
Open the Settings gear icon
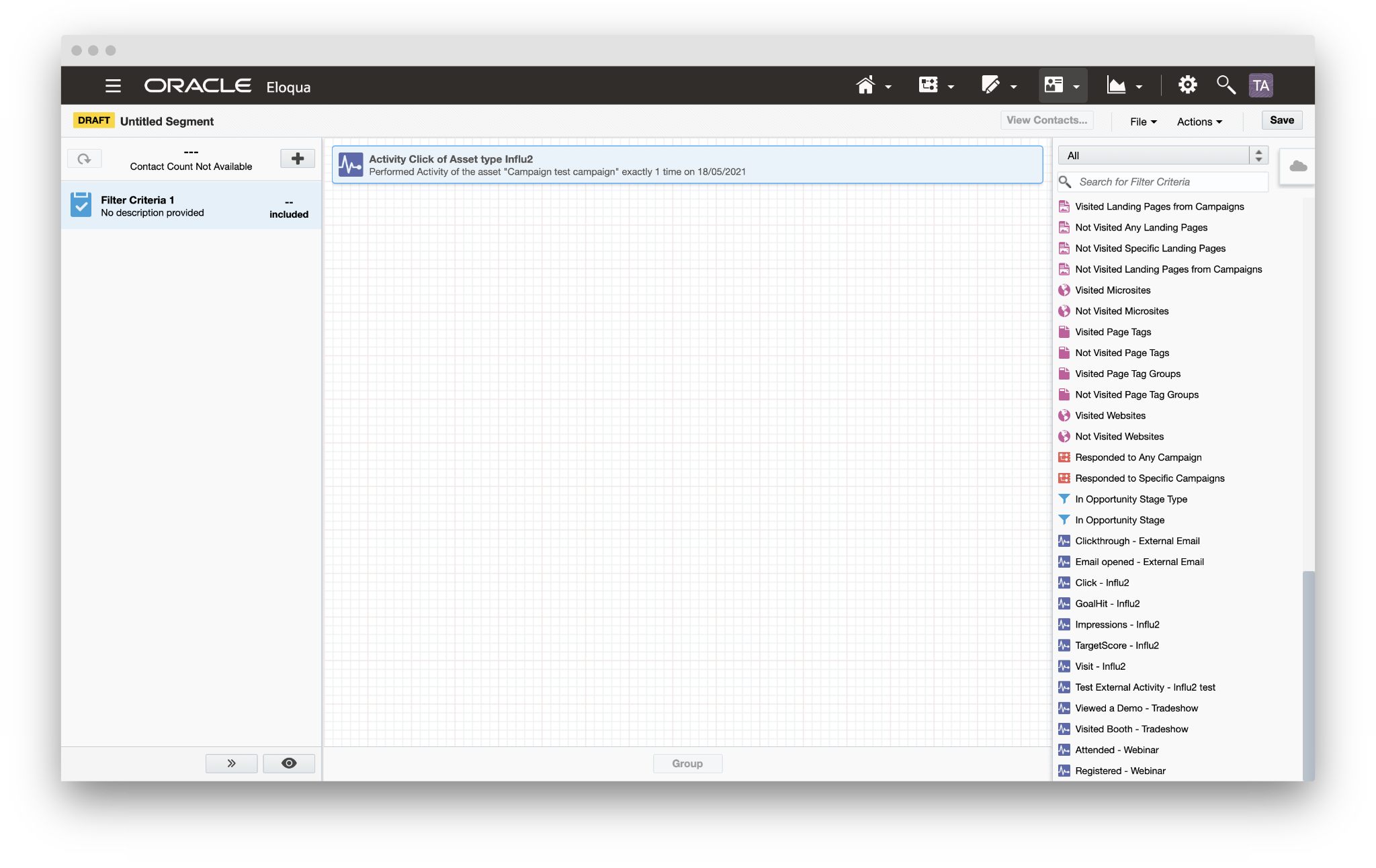(1187, 85)
